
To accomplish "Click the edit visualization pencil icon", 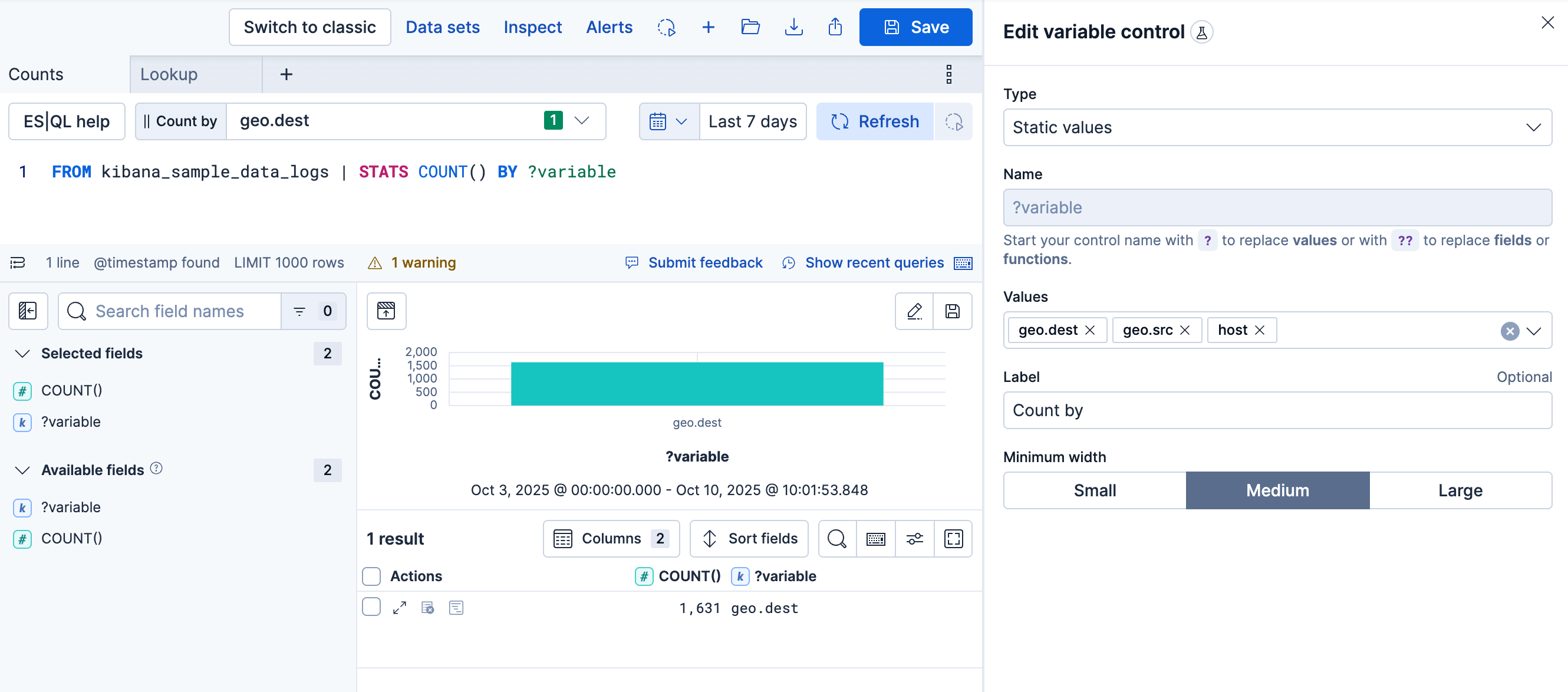I will pyautogui.click(x=914, y=311).
